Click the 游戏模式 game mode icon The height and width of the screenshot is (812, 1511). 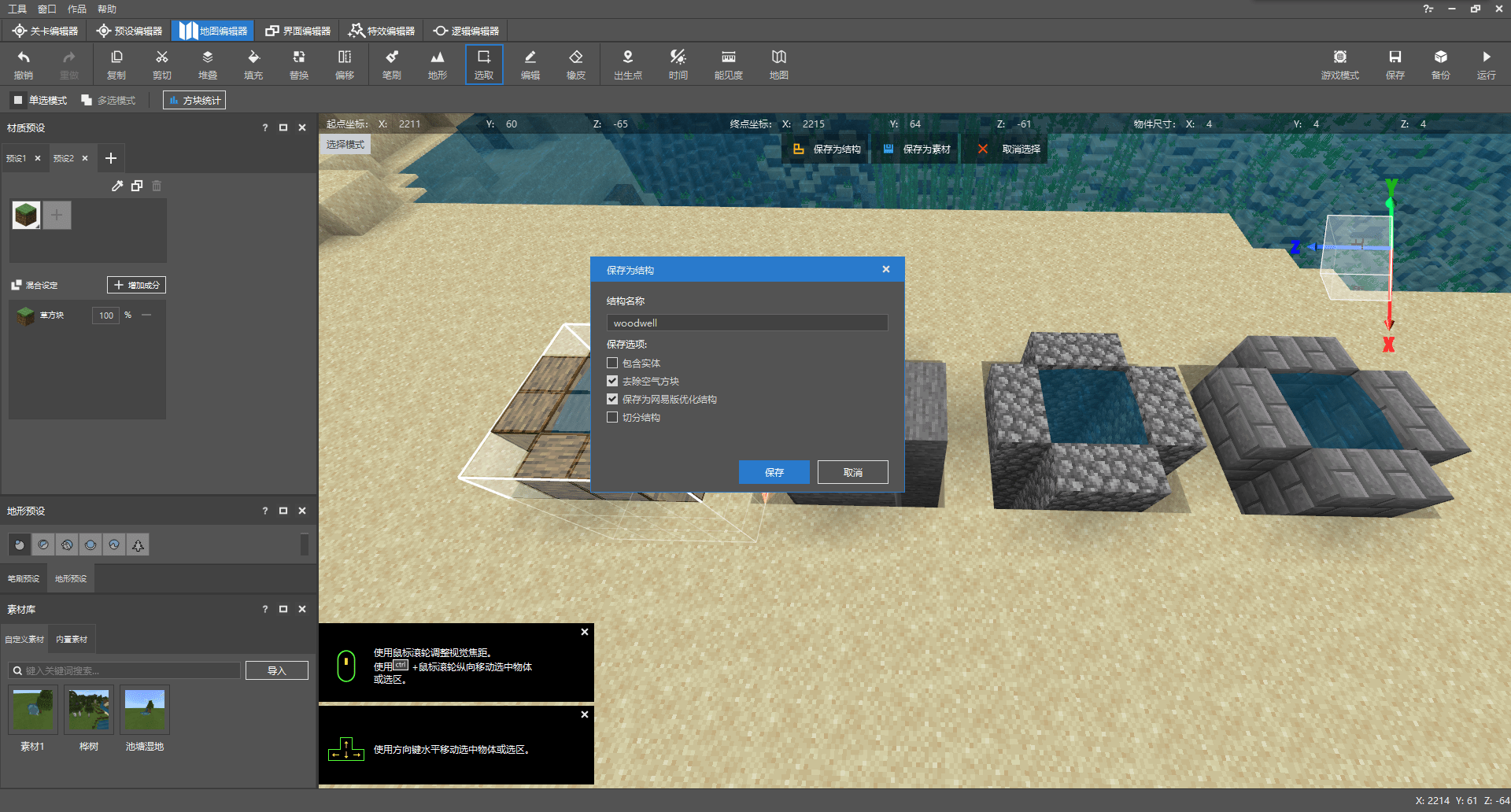coord(1339,64)
